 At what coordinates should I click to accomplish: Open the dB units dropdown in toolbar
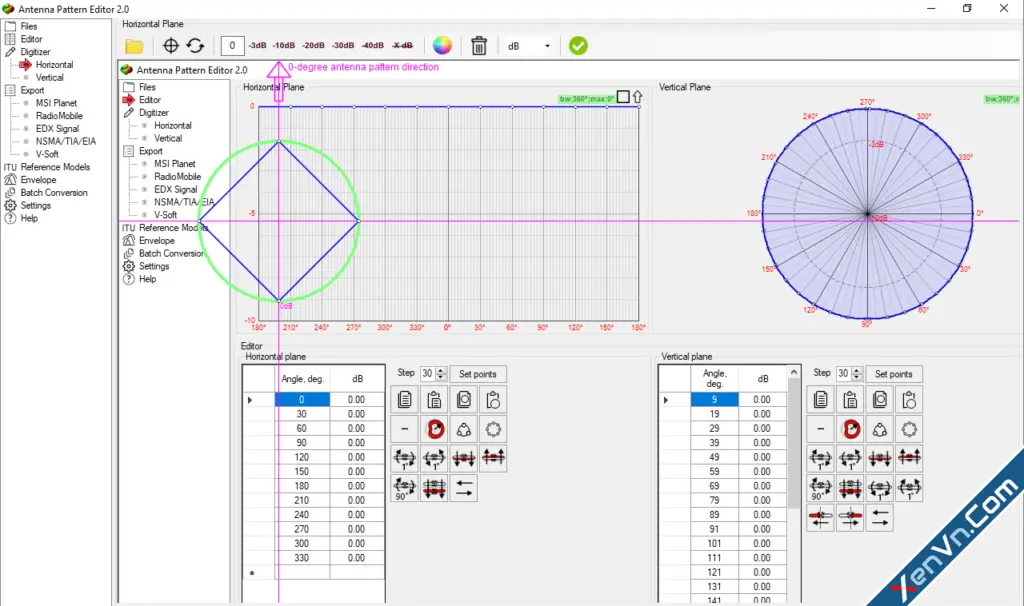coord(529,46)
